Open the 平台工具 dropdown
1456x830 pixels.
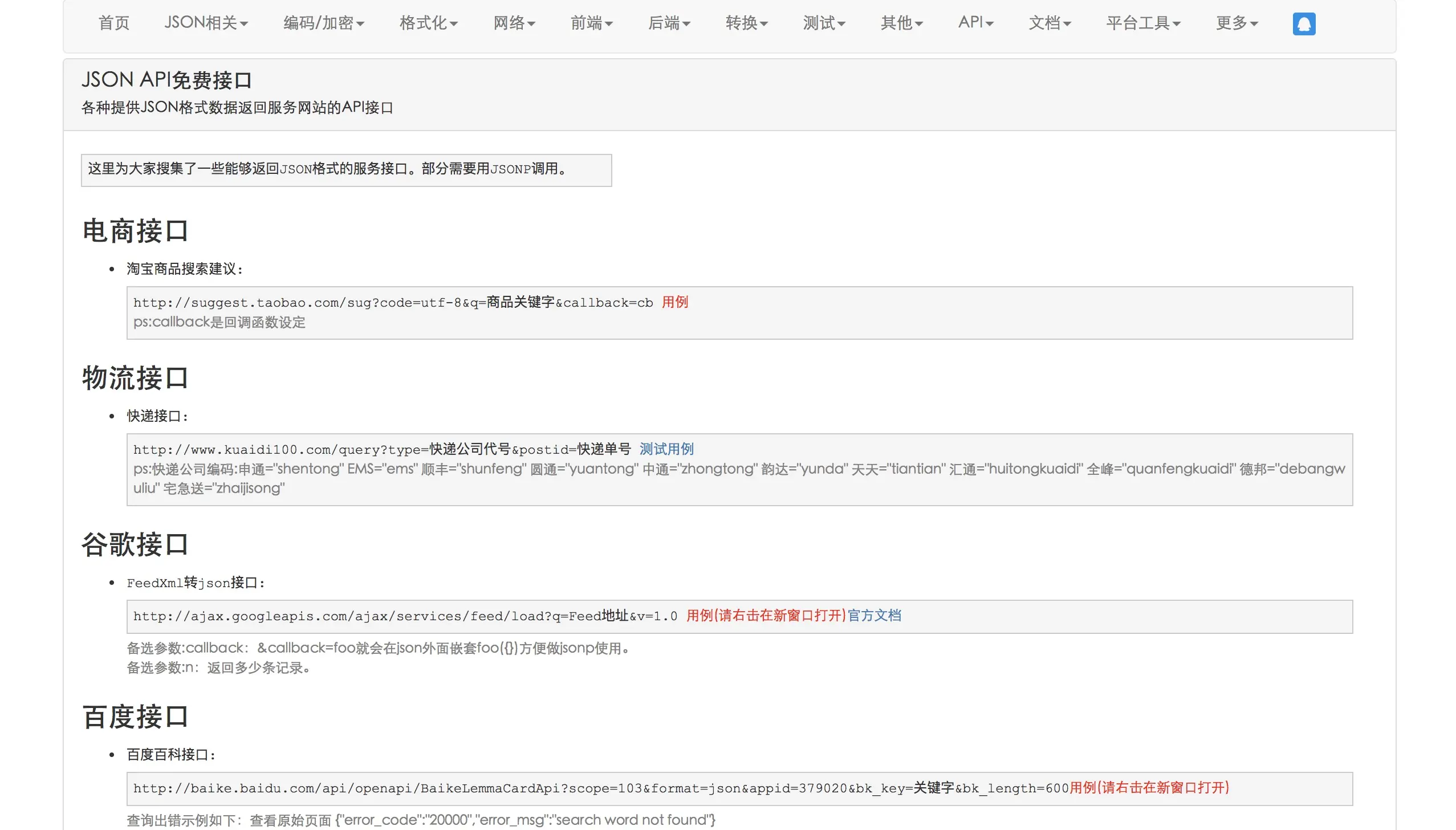(x=1143, y=23)
